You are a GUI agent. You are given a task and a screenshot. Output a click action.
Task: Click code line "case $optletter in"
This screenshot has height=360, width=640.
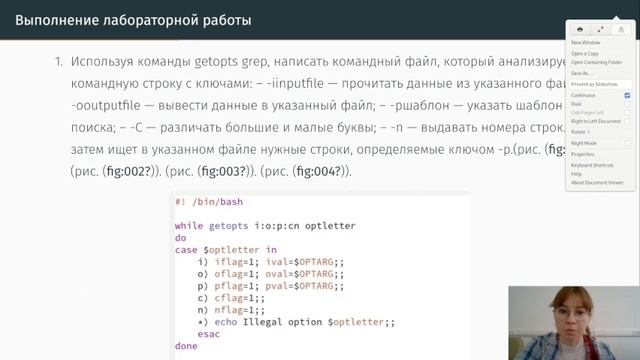coord(226,250)
